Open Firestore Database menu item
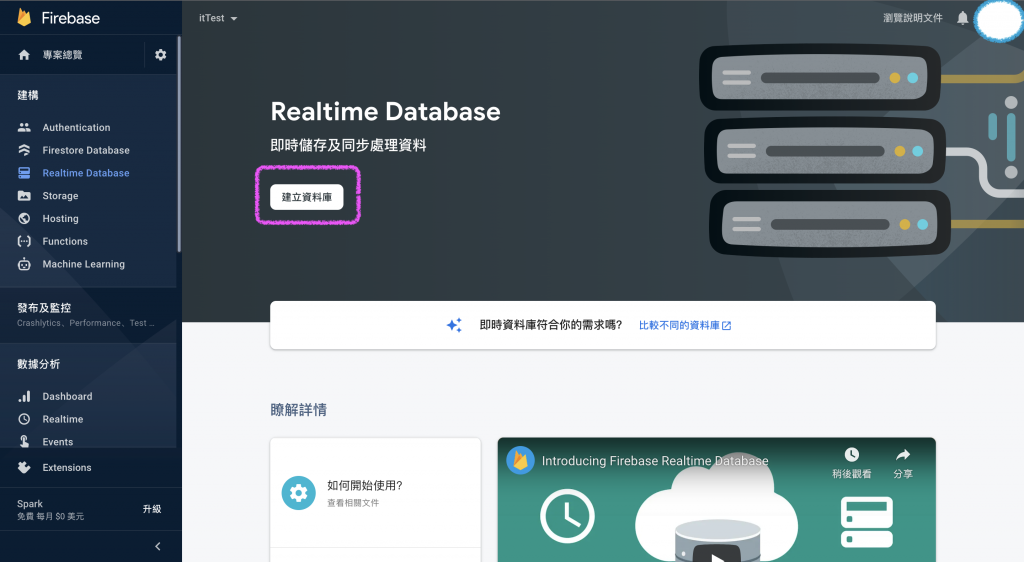The image size is (1024, 562). [x=88, y=150]
